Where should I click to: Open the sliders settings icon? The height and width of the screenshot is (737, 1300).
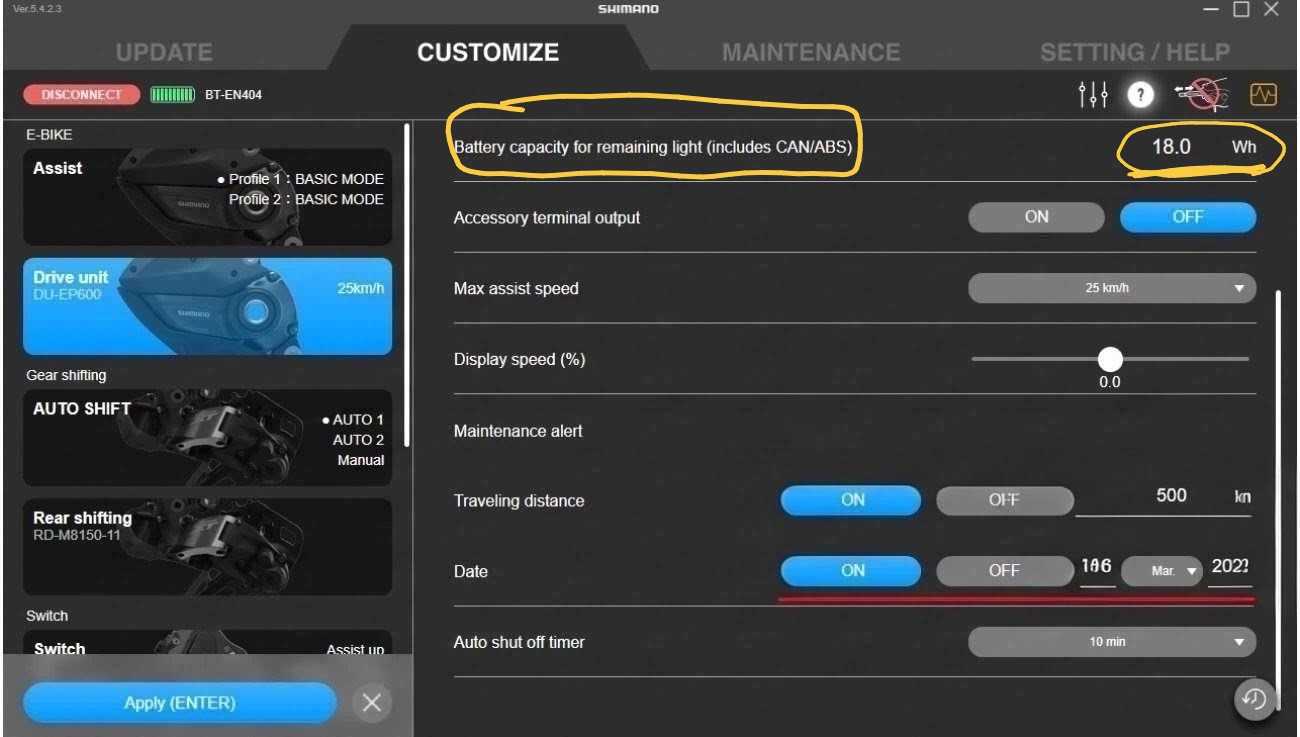click(1094, 94)
